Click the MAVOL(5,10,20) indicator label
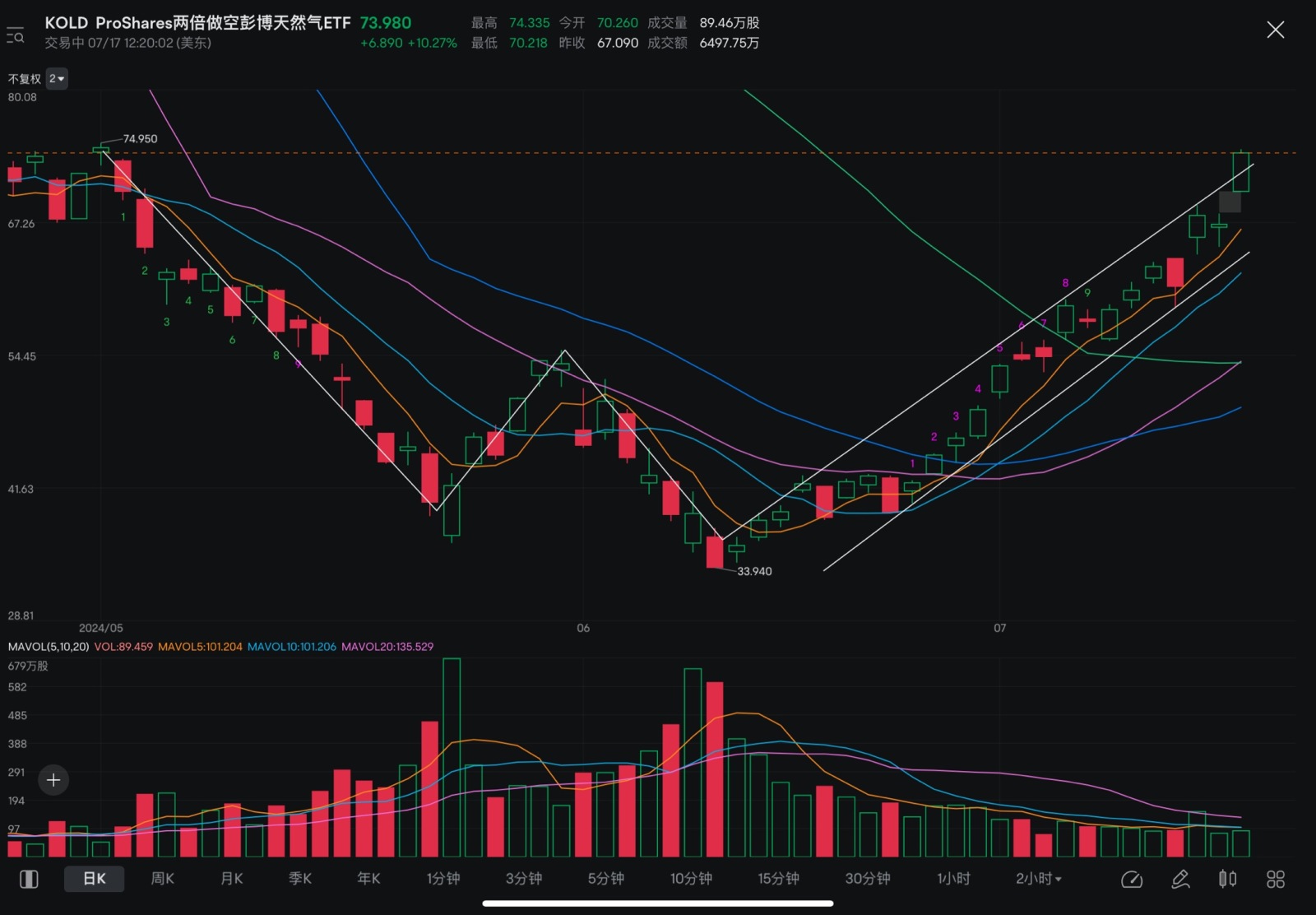Screen dimensions: 1316x915 point(48,647)
